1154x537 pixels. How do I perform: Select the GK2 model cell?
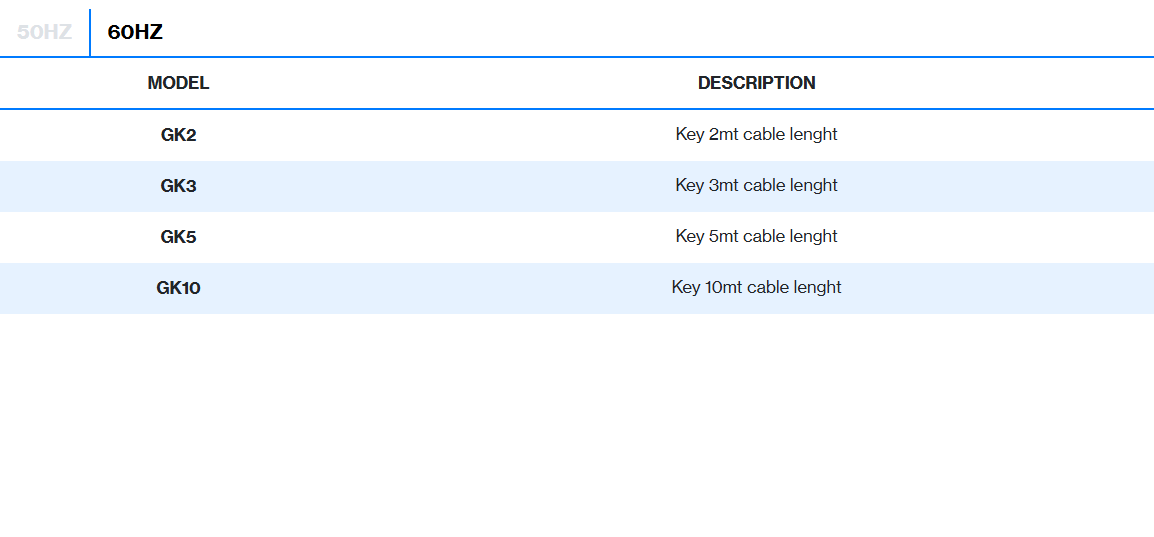click(178, 135)
